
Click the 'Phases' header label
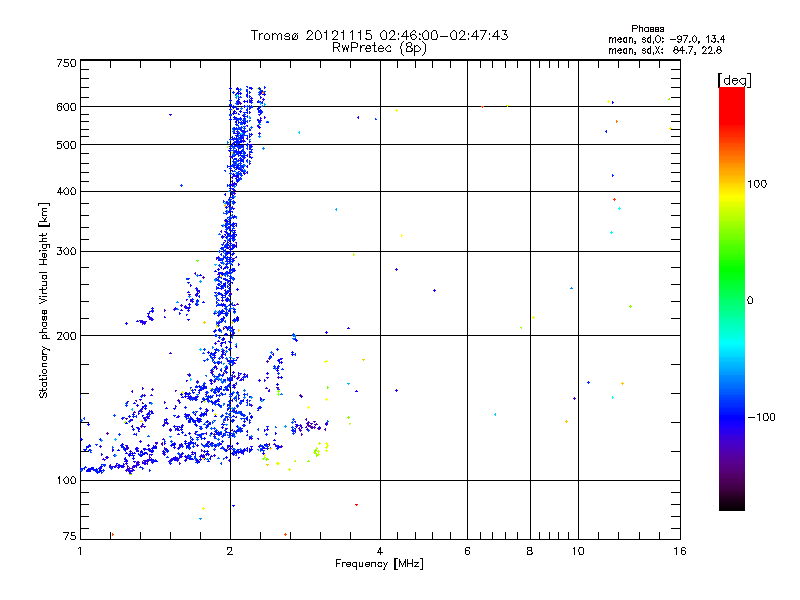point(647,29)
